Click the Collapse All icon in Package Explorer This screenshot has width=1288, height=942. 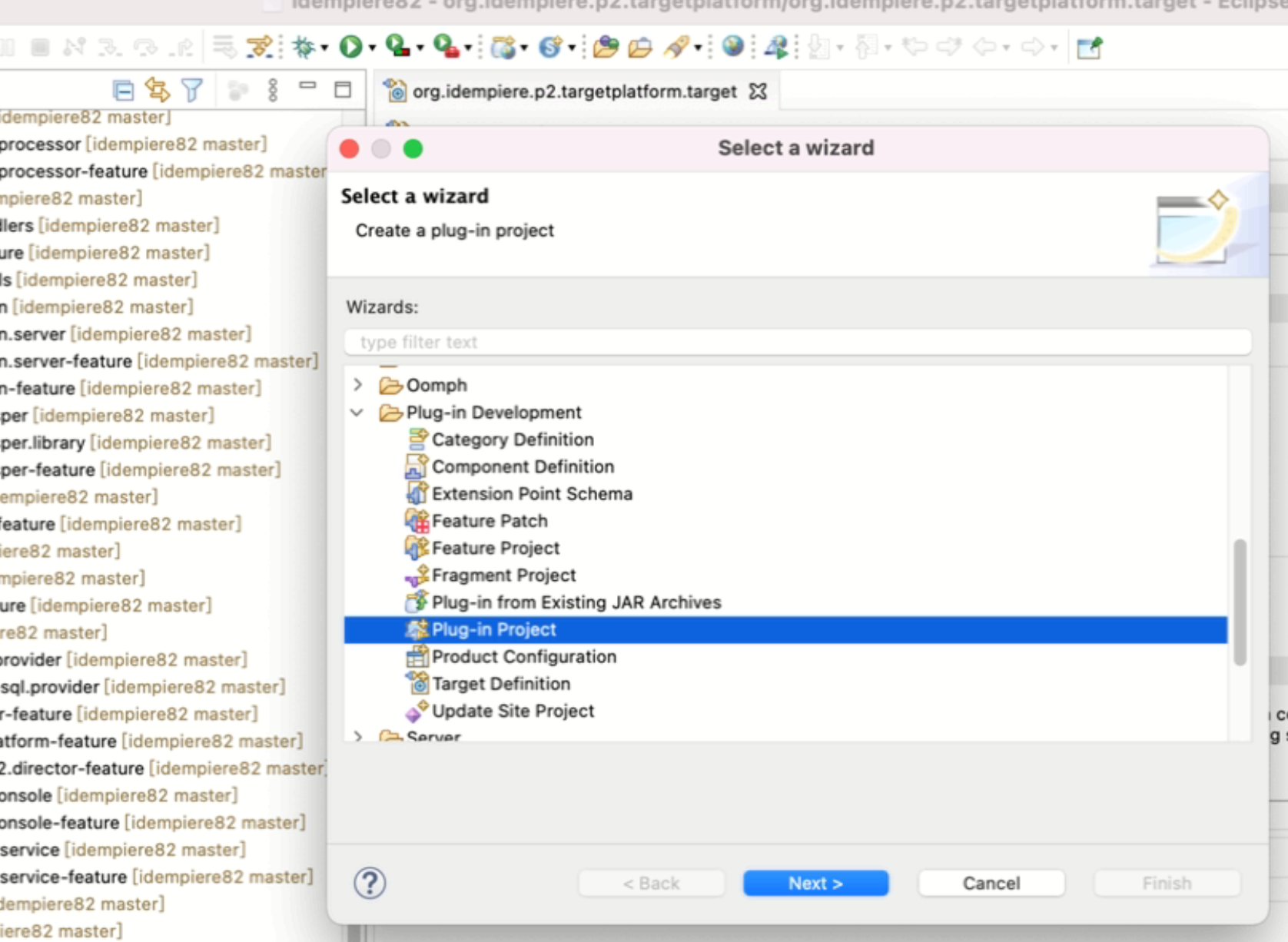(123, 91)
